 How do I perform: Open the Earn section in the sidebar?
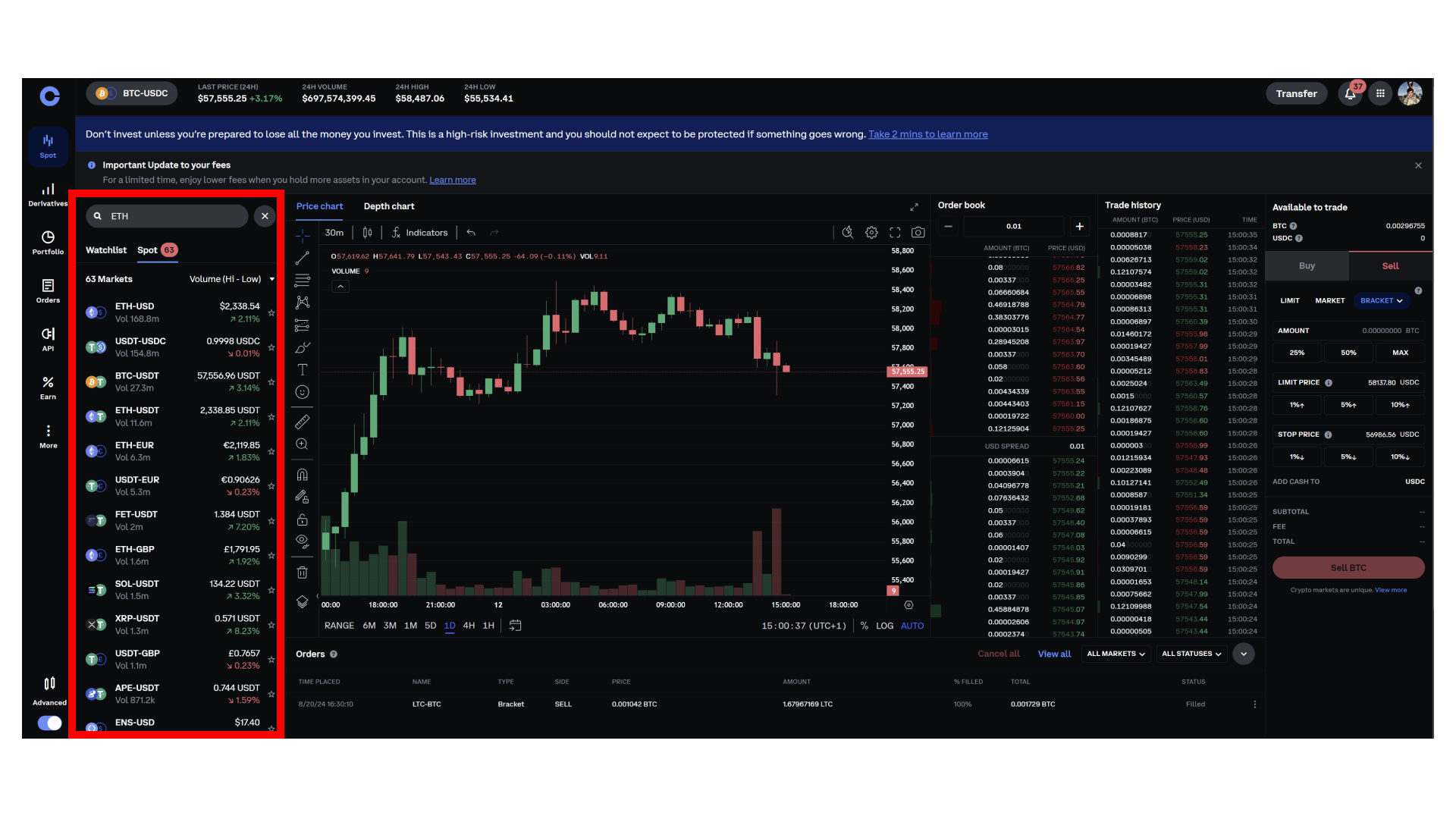pyautogui.click(x=48, y=387)
